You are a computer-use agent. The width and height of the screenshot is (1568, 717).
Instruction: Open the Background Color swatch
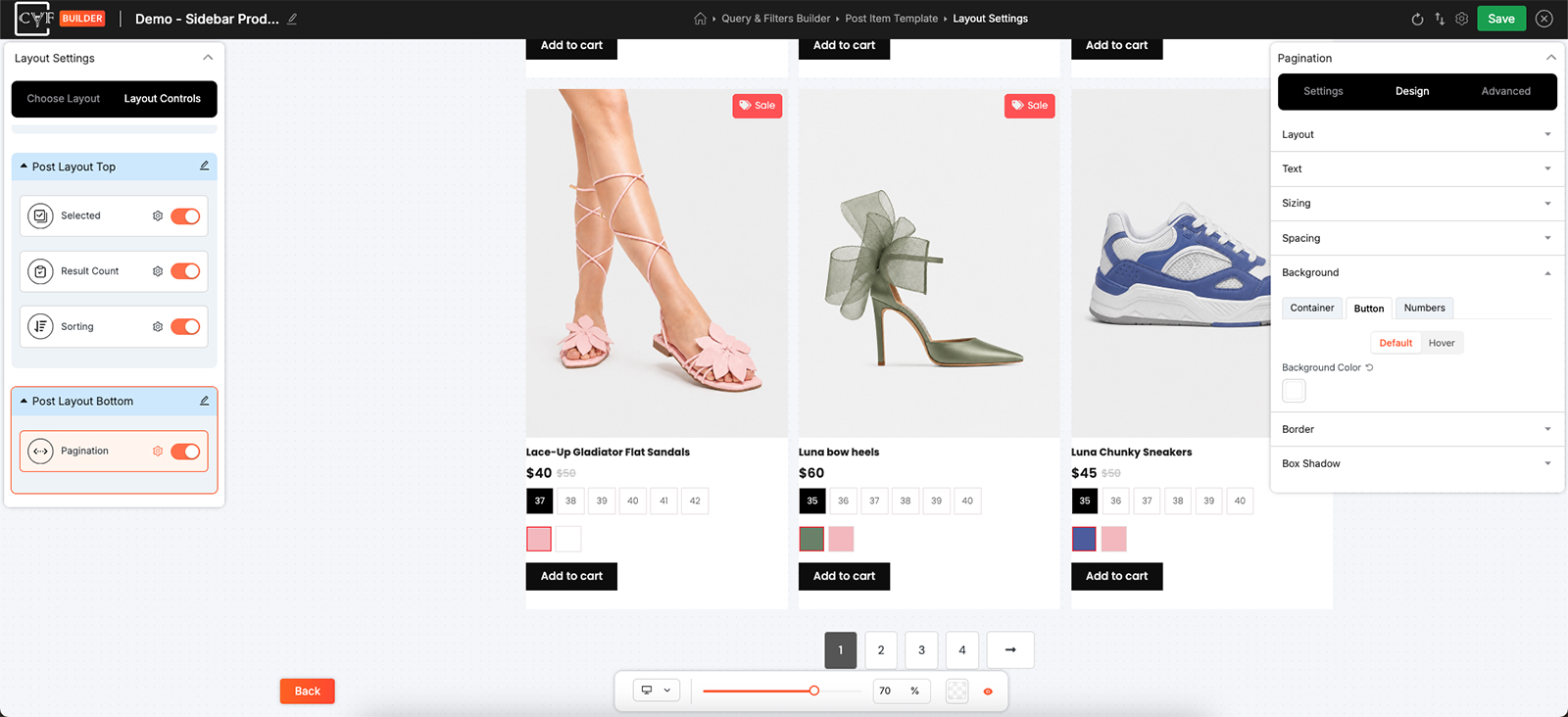(x=1294, y=391)
